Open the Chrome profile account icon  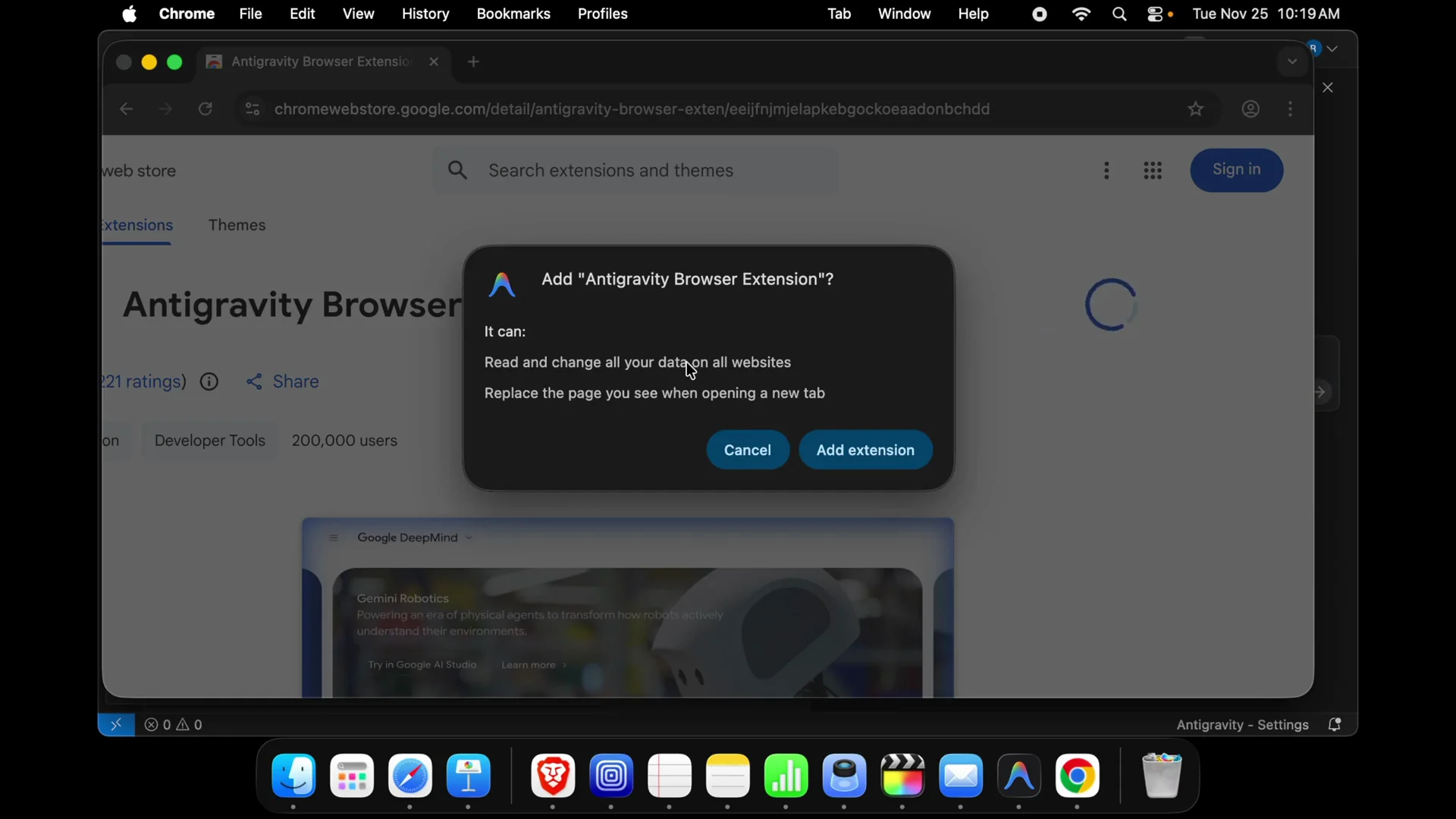[1250, 109]
